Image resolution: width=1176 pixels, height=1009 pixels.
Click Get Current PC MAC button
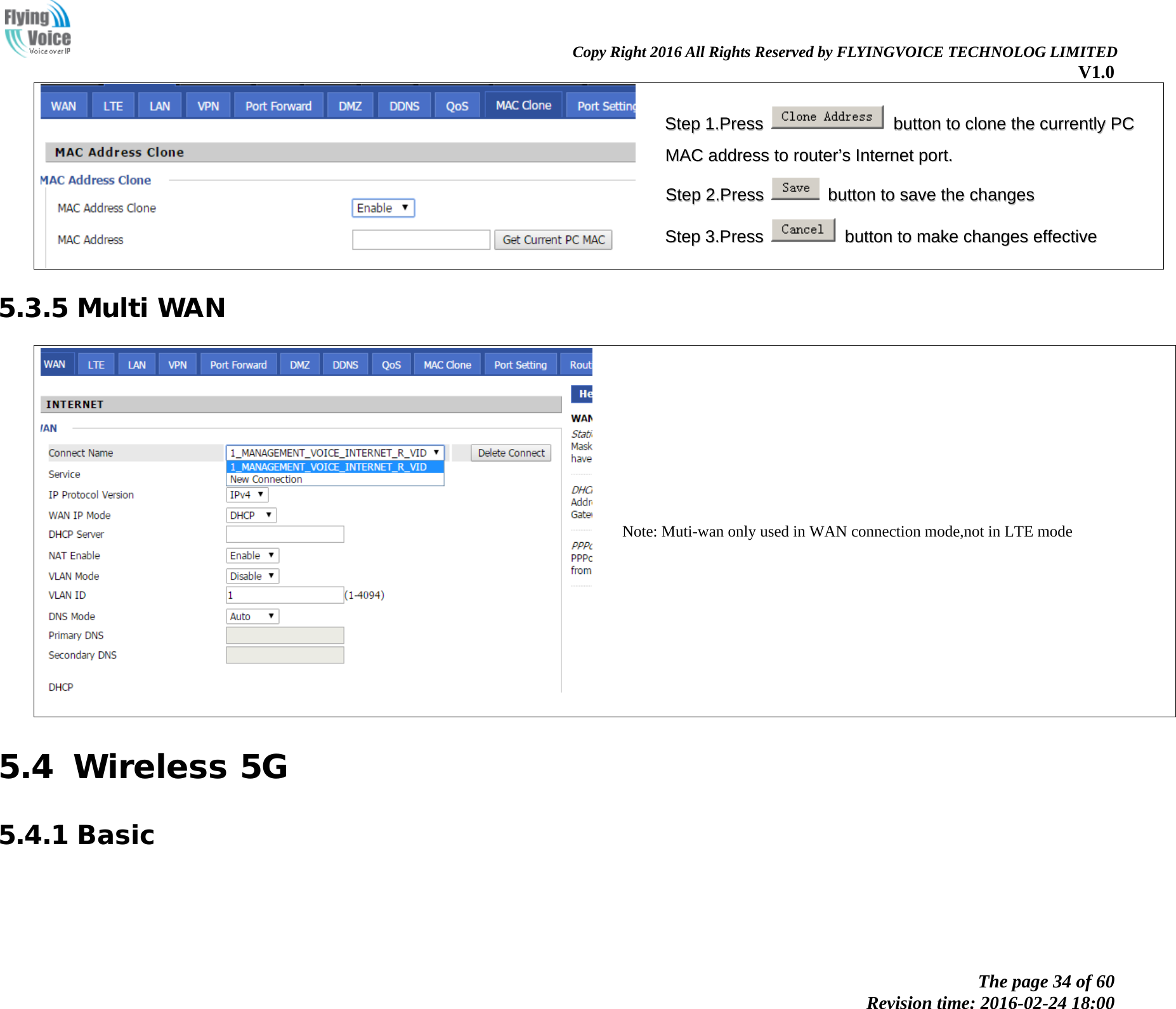click(553, 240)
